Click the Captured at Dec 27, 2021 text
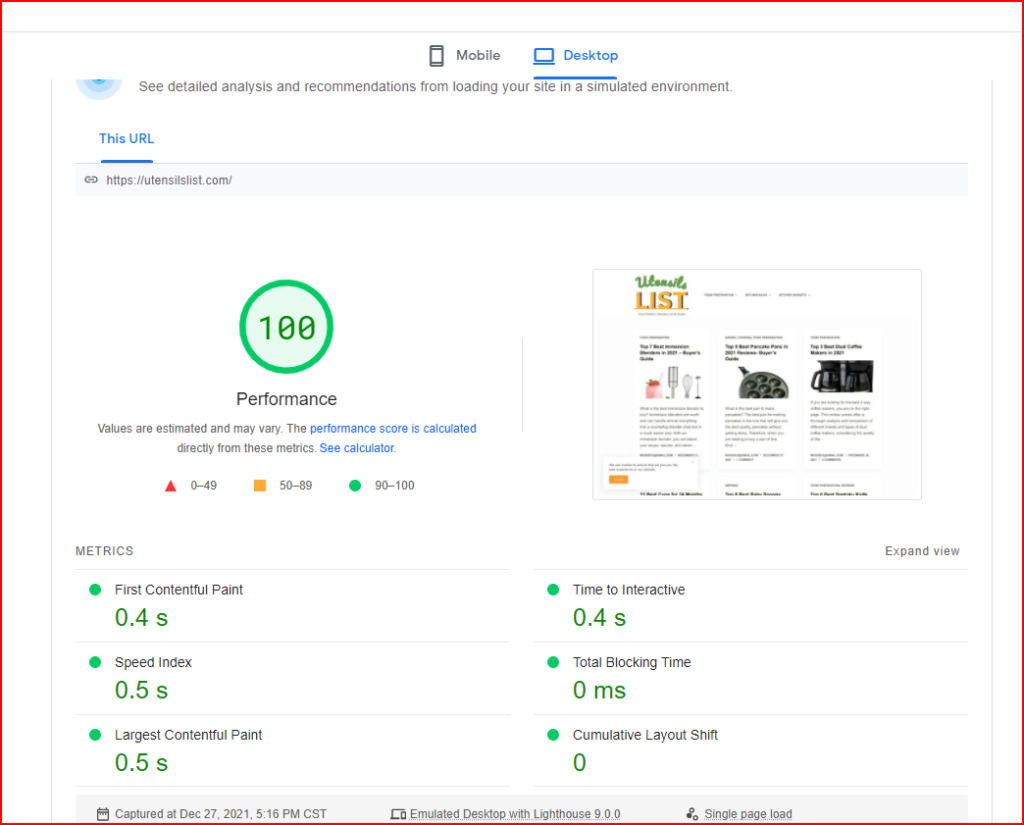Image resolution: width=1024 pixels, height=825 pixels. click(221, 814)
